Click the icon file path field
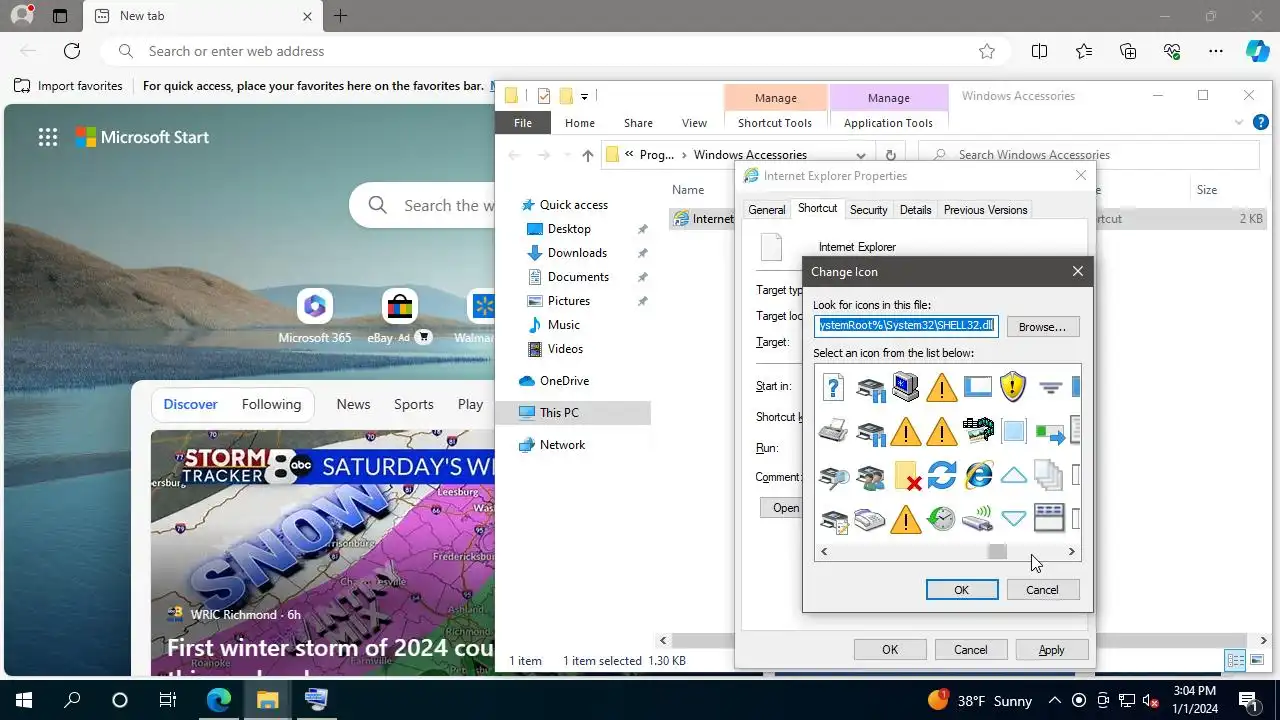This screenshot has width=1280, height=720. click(906, 326)
